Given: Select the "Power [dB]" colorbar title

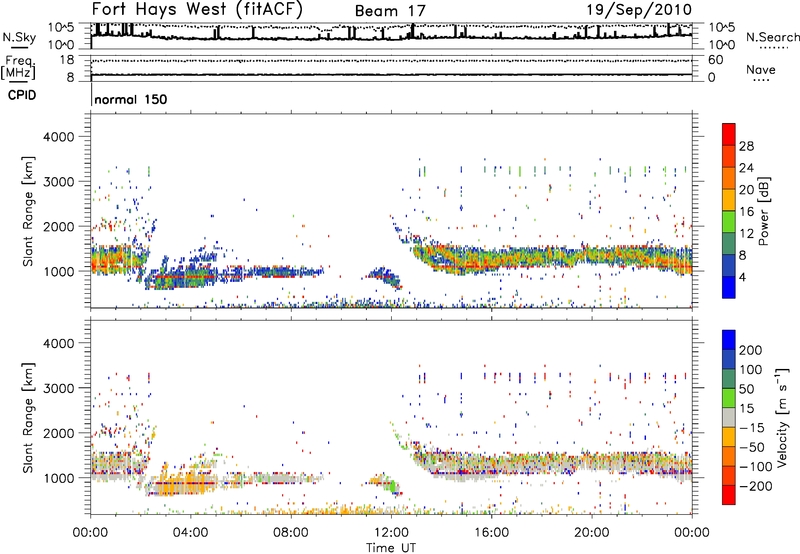Looking at the screenshot, I should click(x=764, y=211).
